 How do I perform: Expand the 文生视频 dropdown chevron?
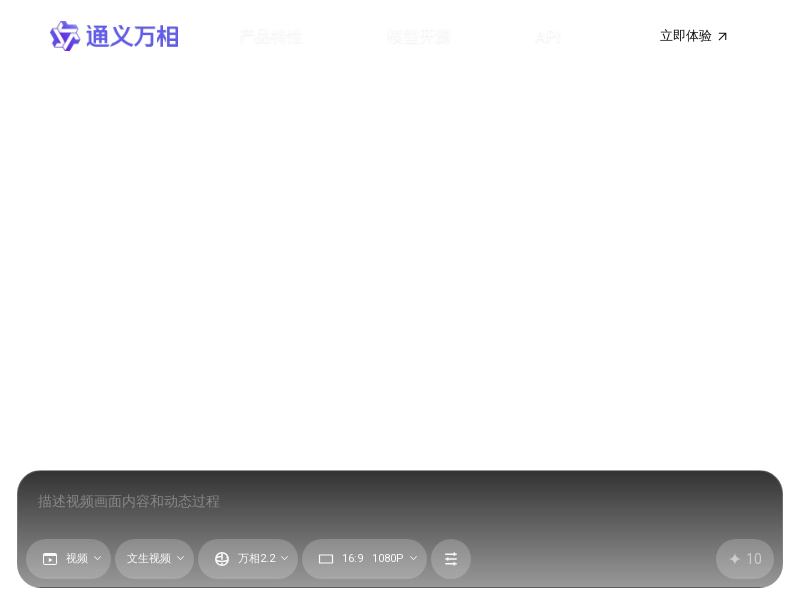pos(181,558)
